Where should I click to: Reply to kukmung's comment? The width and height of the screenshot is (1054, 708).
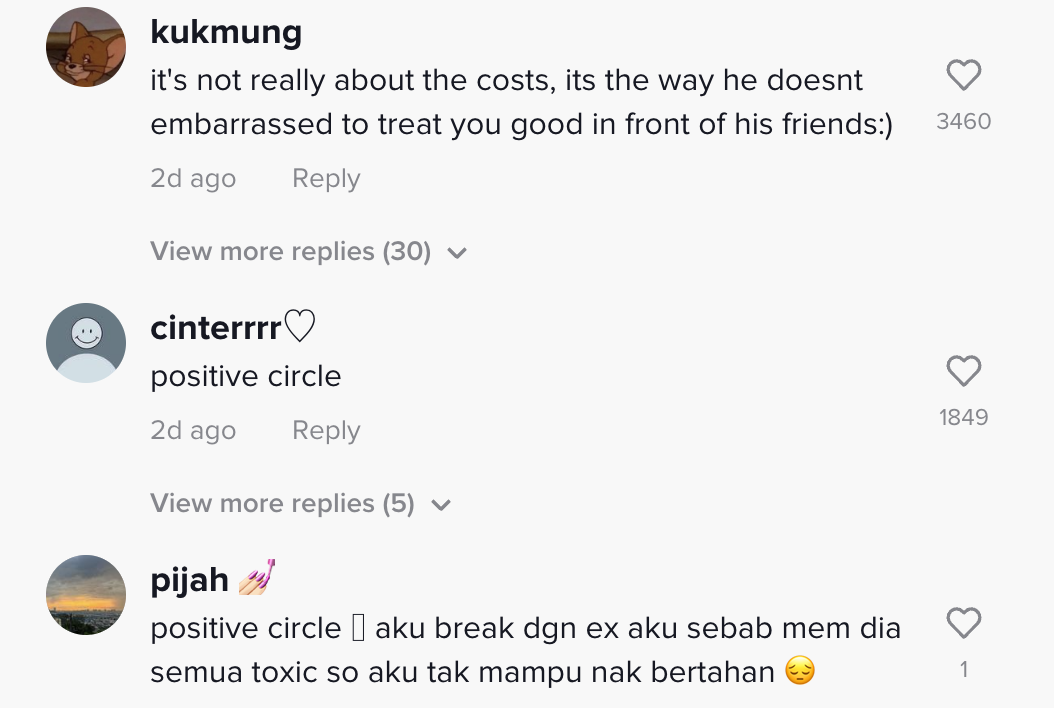[326, 179]
